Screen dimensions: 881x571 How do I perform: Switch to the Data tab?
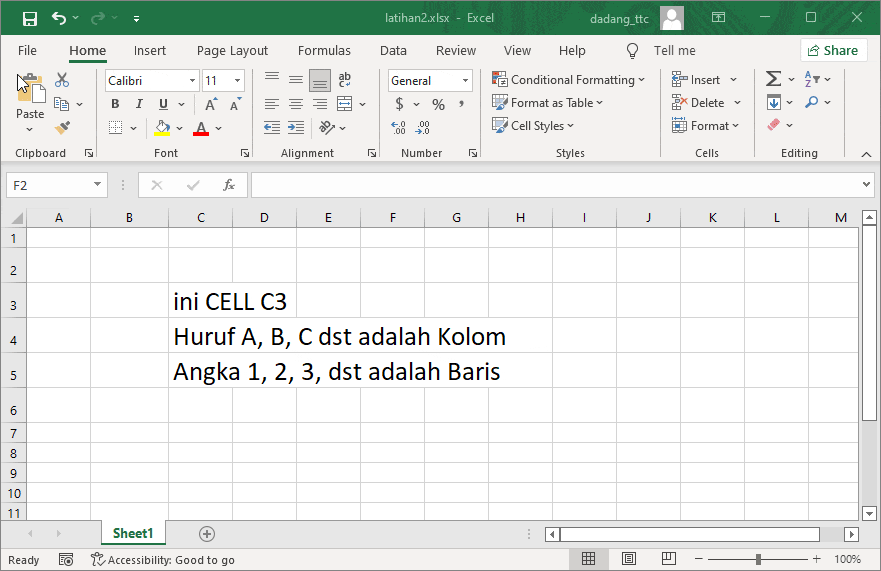pyautogui.click(x=393, y=51)
